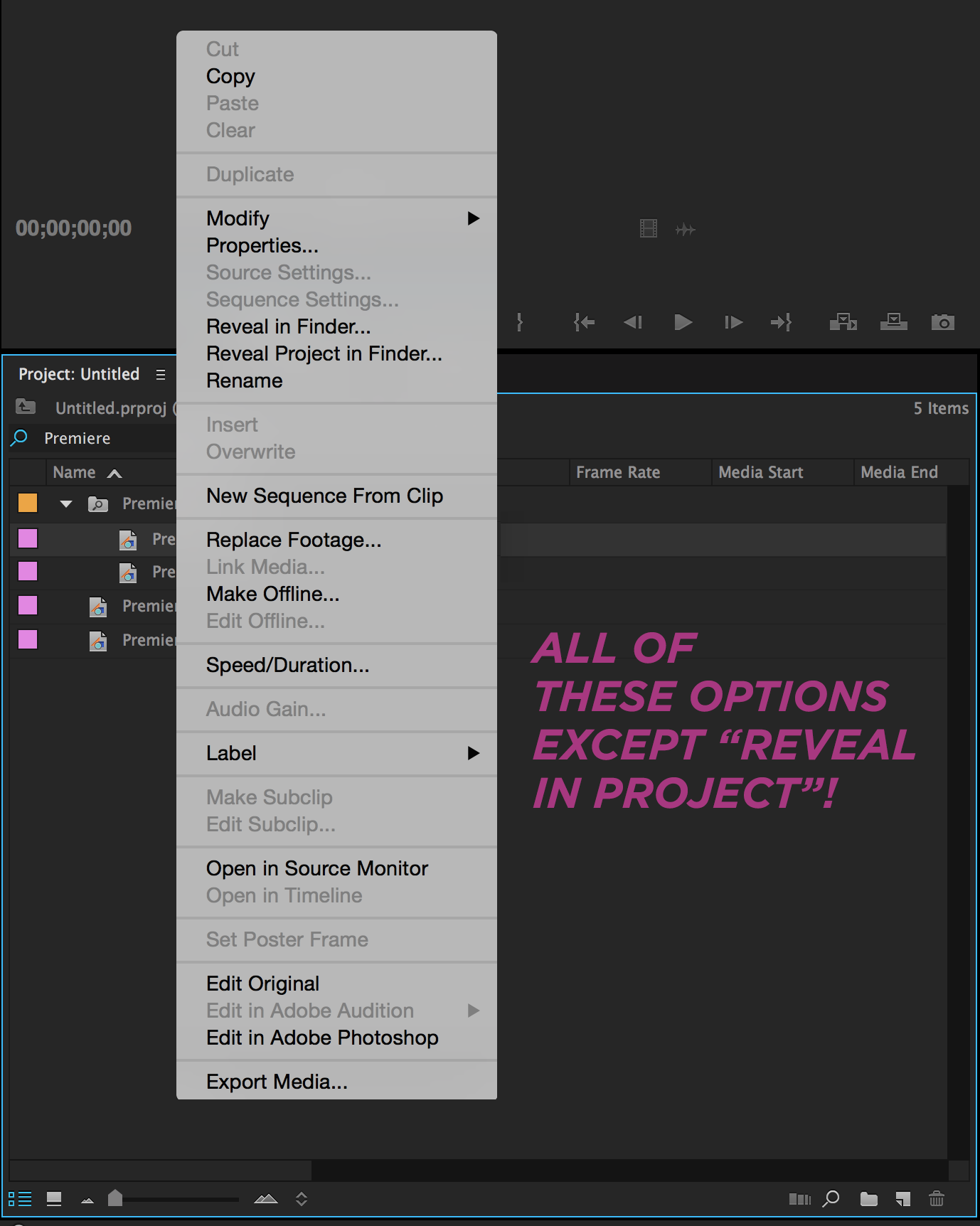Click the zoom out mountain icon
980x1226 pixels.
(x=87, y=1200)
